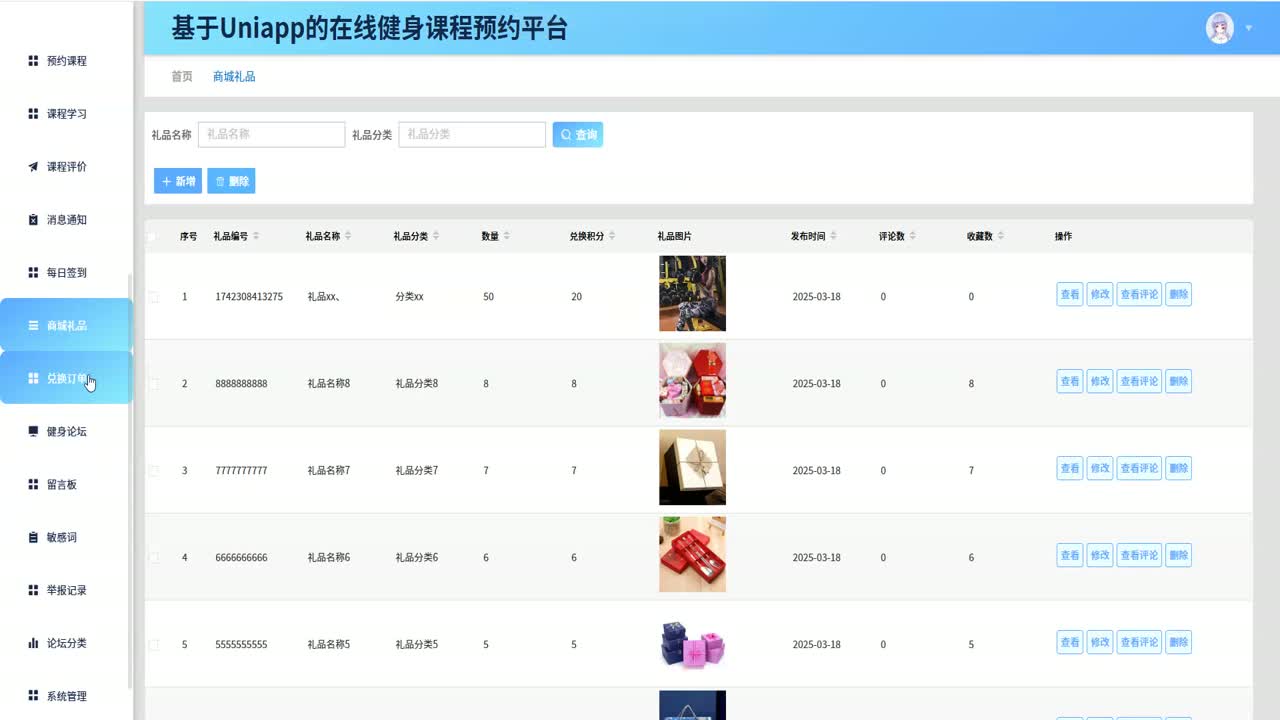Open the gift image for 礼品名称7

pos(692,468)
